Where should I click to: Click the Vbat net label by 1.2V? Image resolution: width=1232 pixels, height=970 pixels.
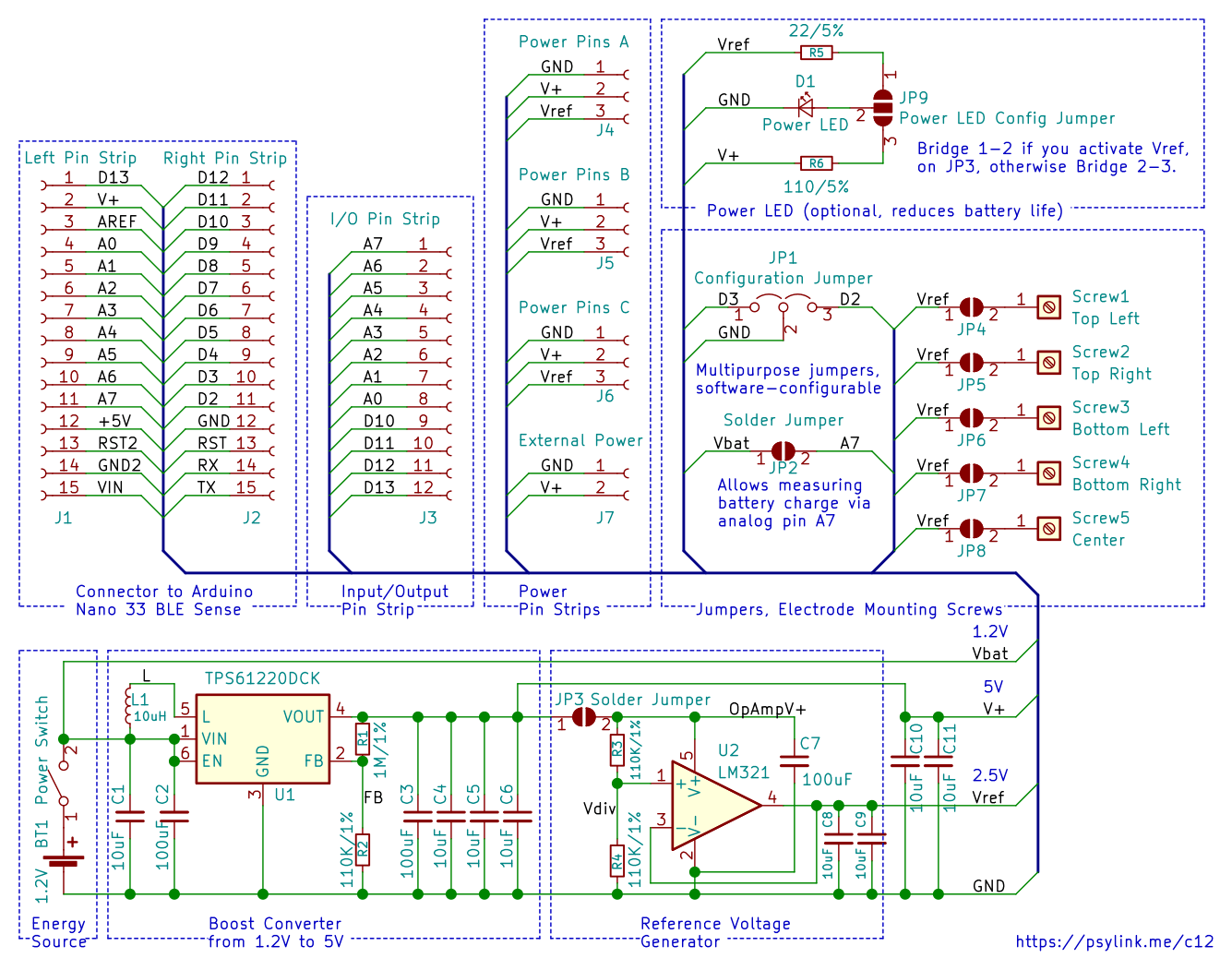click(990, 653)
